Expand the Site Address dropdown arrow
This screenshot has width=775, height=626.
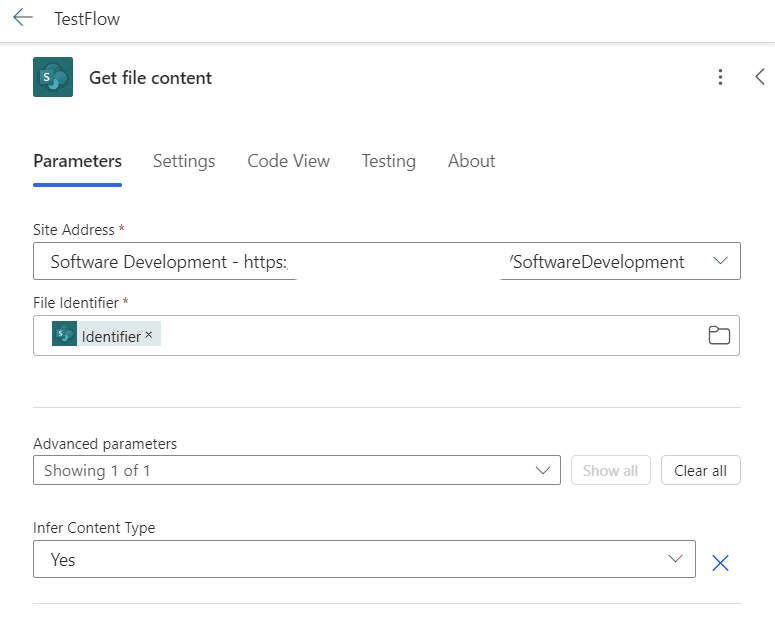point(720,260)
